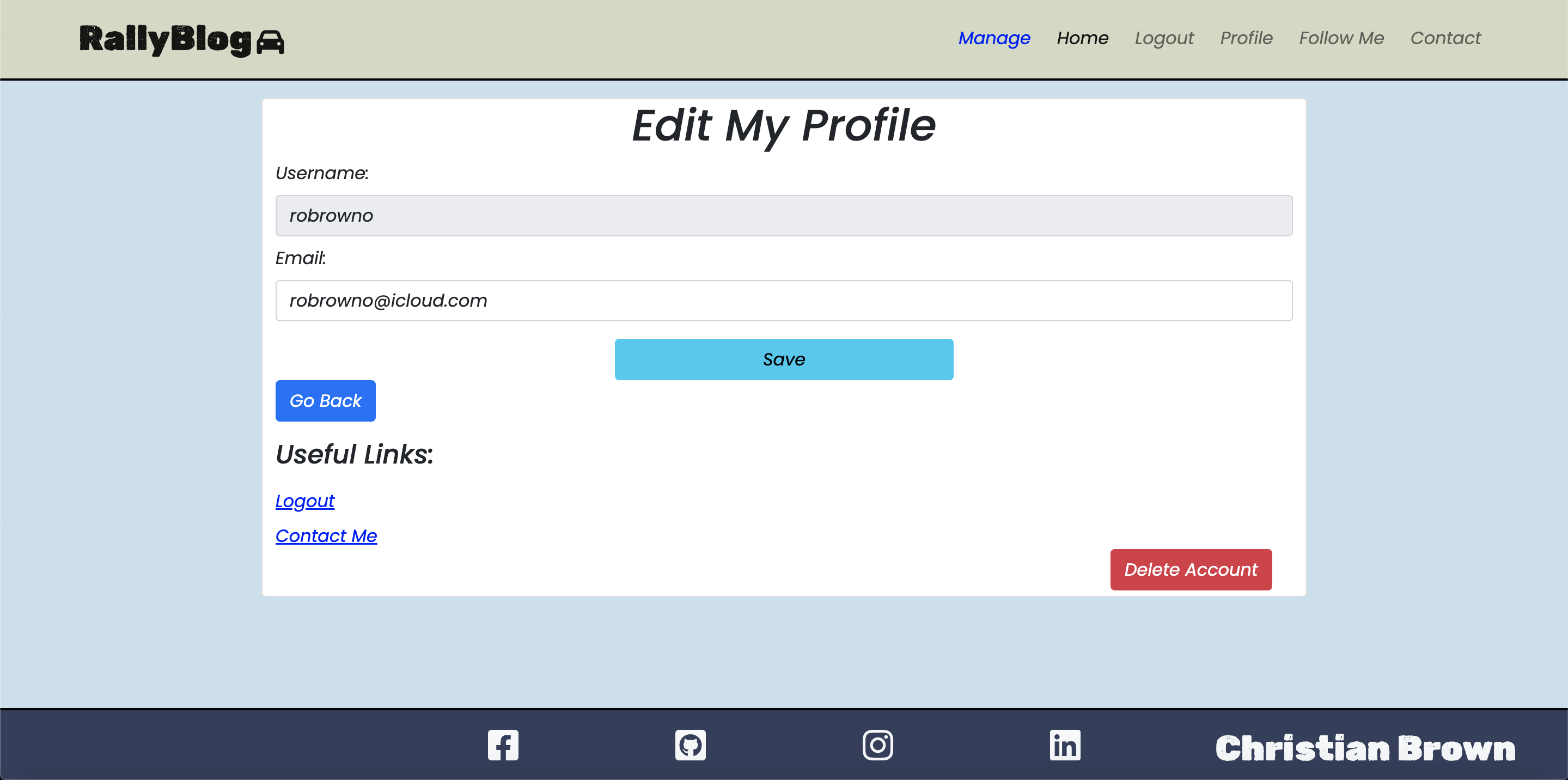1568x780 pixels.
Task: Click the Username: label
Action: pos(322,174)
